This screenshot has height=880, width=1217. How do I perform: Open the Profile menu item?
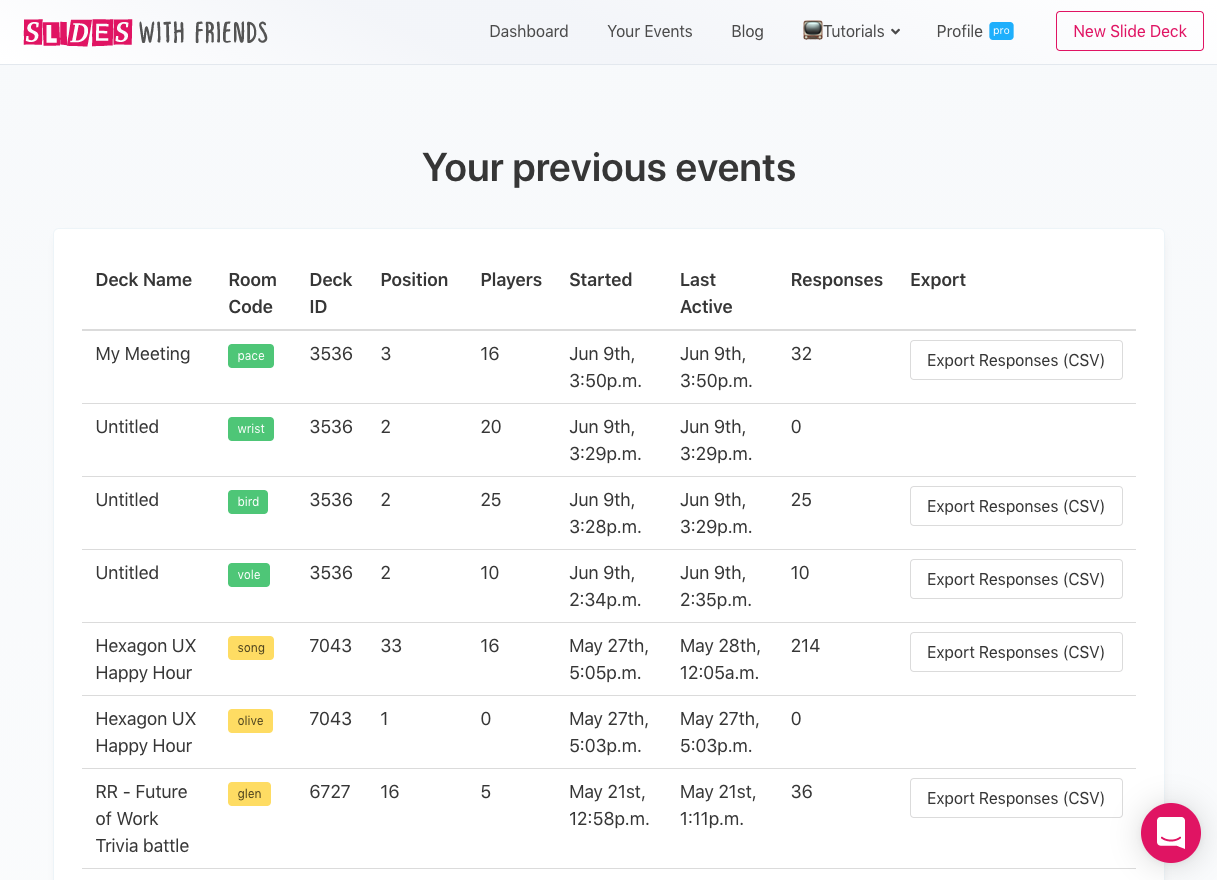tap(959, 31)
